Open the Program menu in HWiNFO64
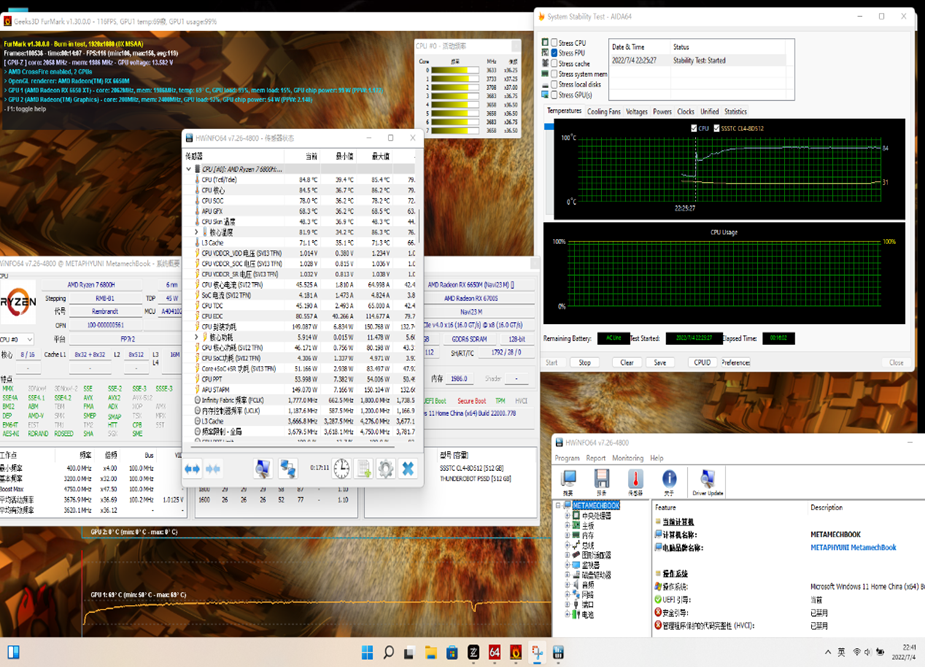Viewport: 925px width, 667px height. [567, 458]
